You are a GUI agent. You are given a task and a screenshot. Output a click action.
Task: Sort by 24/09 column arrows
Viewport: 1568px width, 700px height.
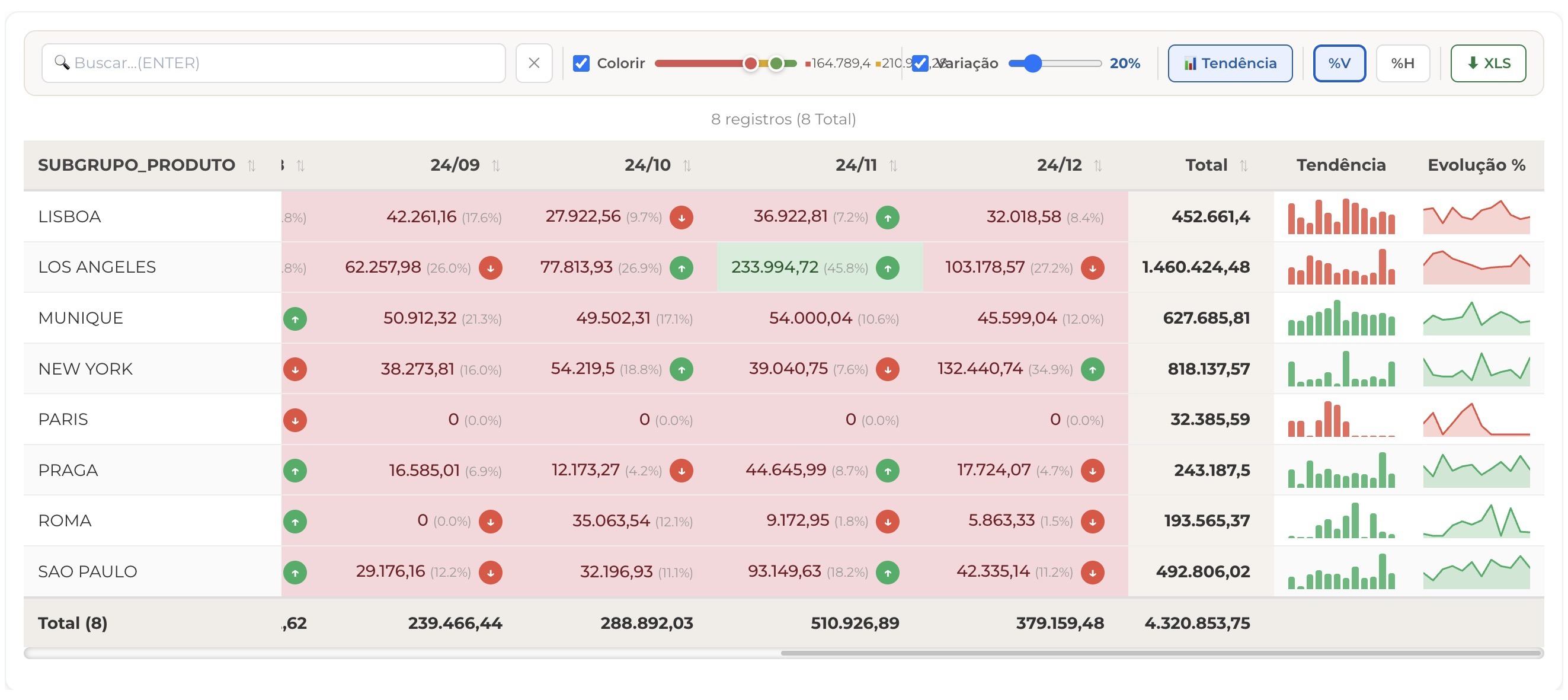(x=496, y=165)
